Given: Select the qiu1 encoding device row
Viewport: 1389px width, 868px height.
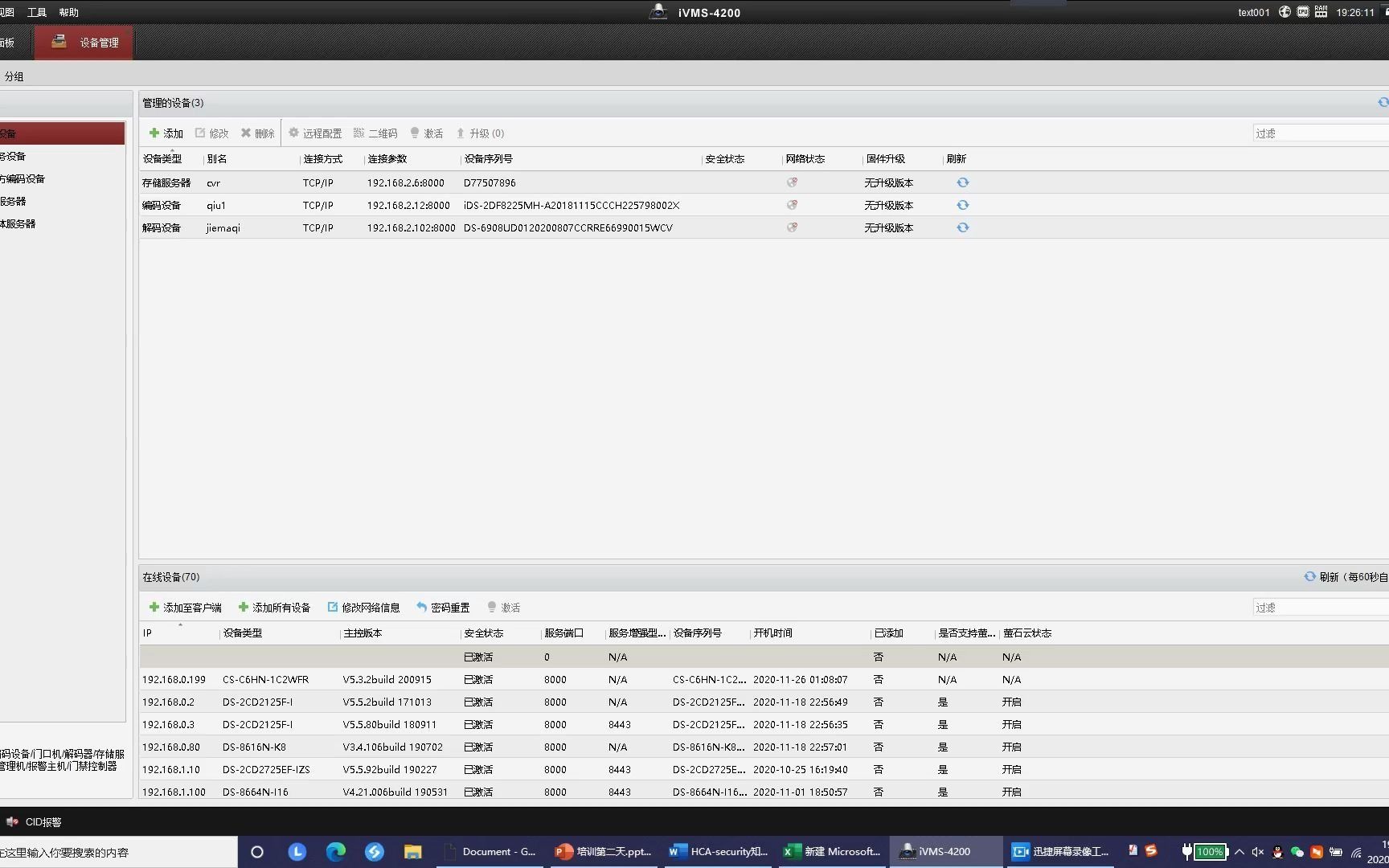Looking at the screenshot, I should 764,205.
